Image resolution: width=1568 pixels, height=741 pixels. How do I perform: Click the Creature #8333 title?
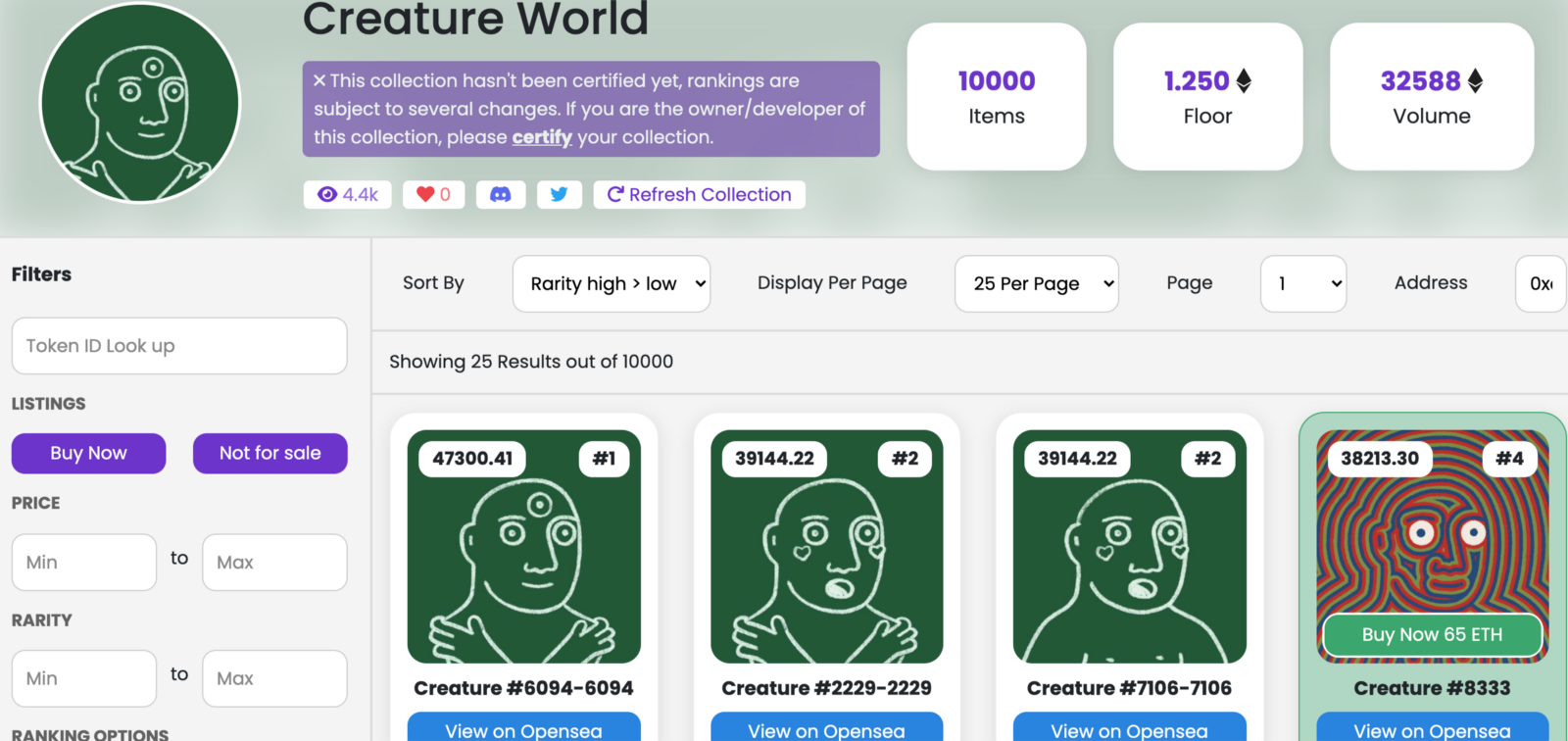pos(1433,688)
